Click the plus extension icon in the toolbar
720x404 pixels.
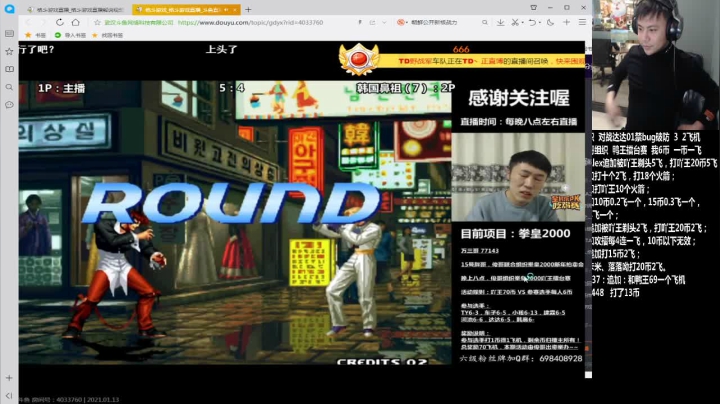(x=566, y=22)
